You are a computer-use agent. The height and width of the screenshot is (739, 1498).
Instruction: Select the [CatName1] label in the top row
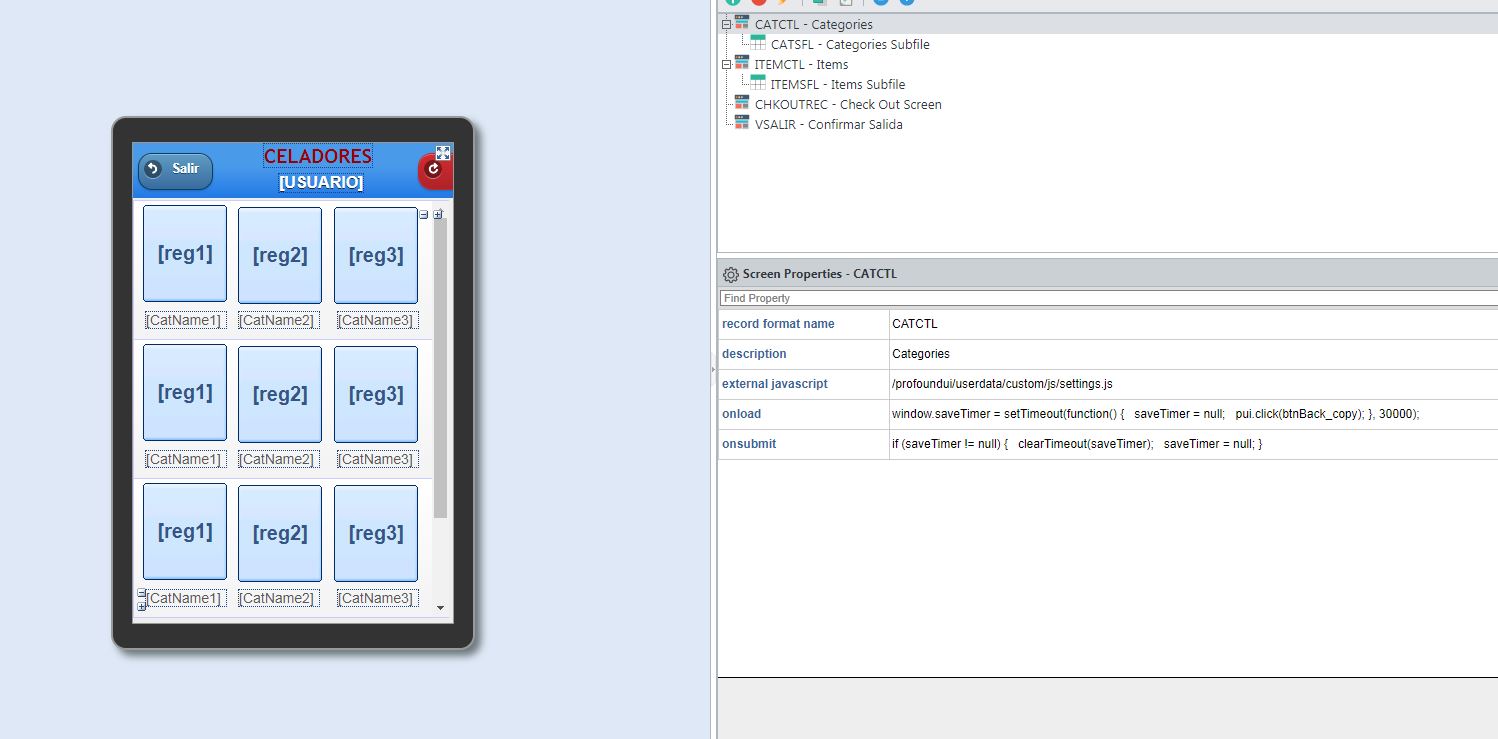[185, 320]
